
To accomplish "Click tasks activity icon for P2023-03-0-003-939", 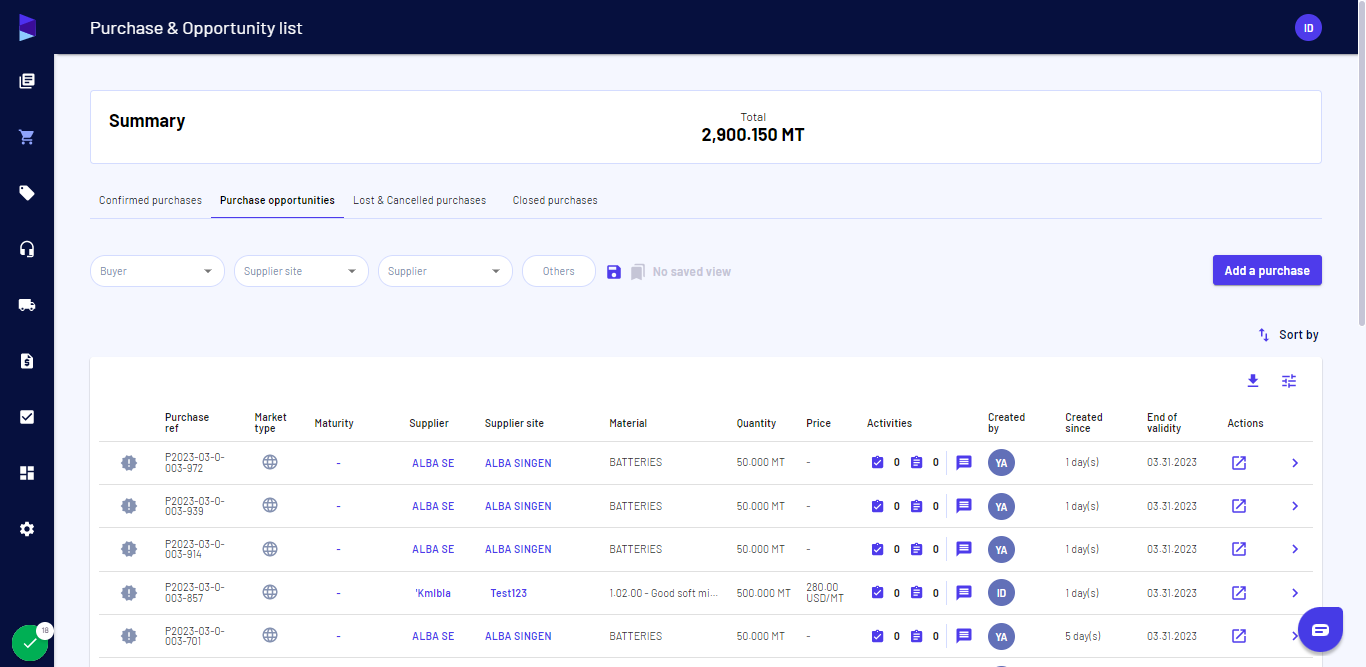I will tap(878, 506).
